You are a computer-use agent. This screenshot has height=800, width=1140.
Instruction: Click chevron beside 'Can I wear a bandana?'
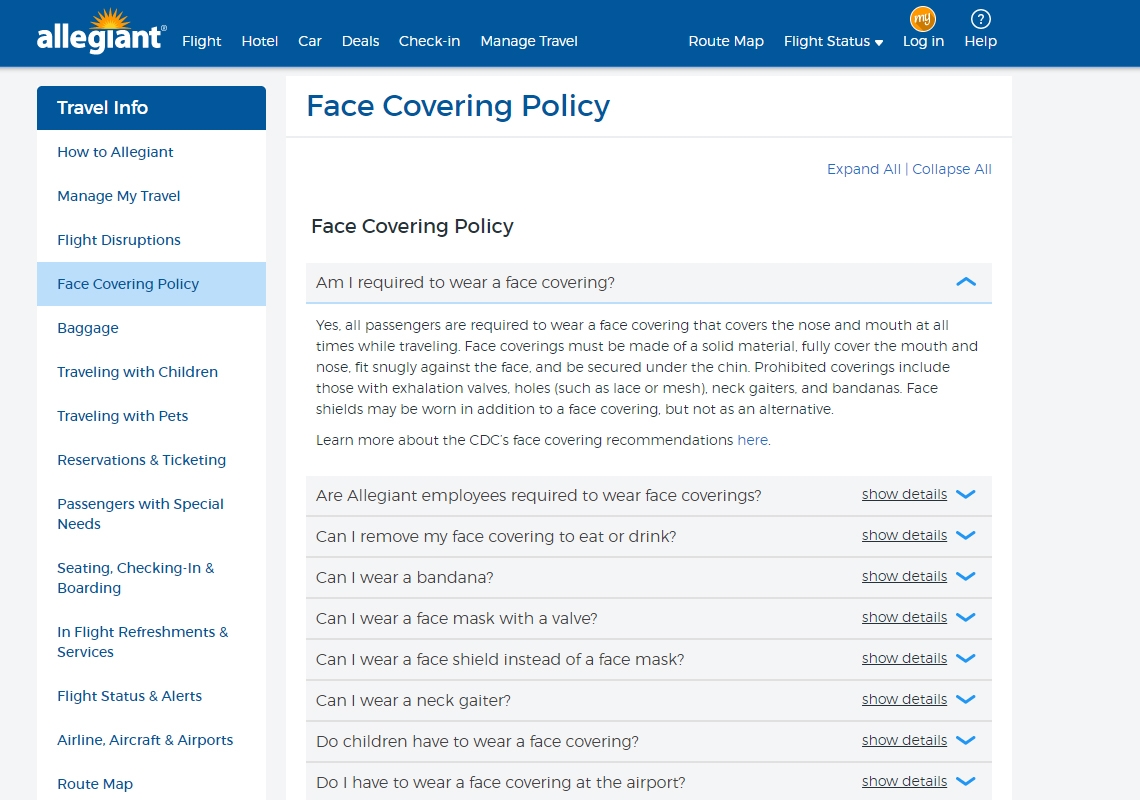[965, 577]
